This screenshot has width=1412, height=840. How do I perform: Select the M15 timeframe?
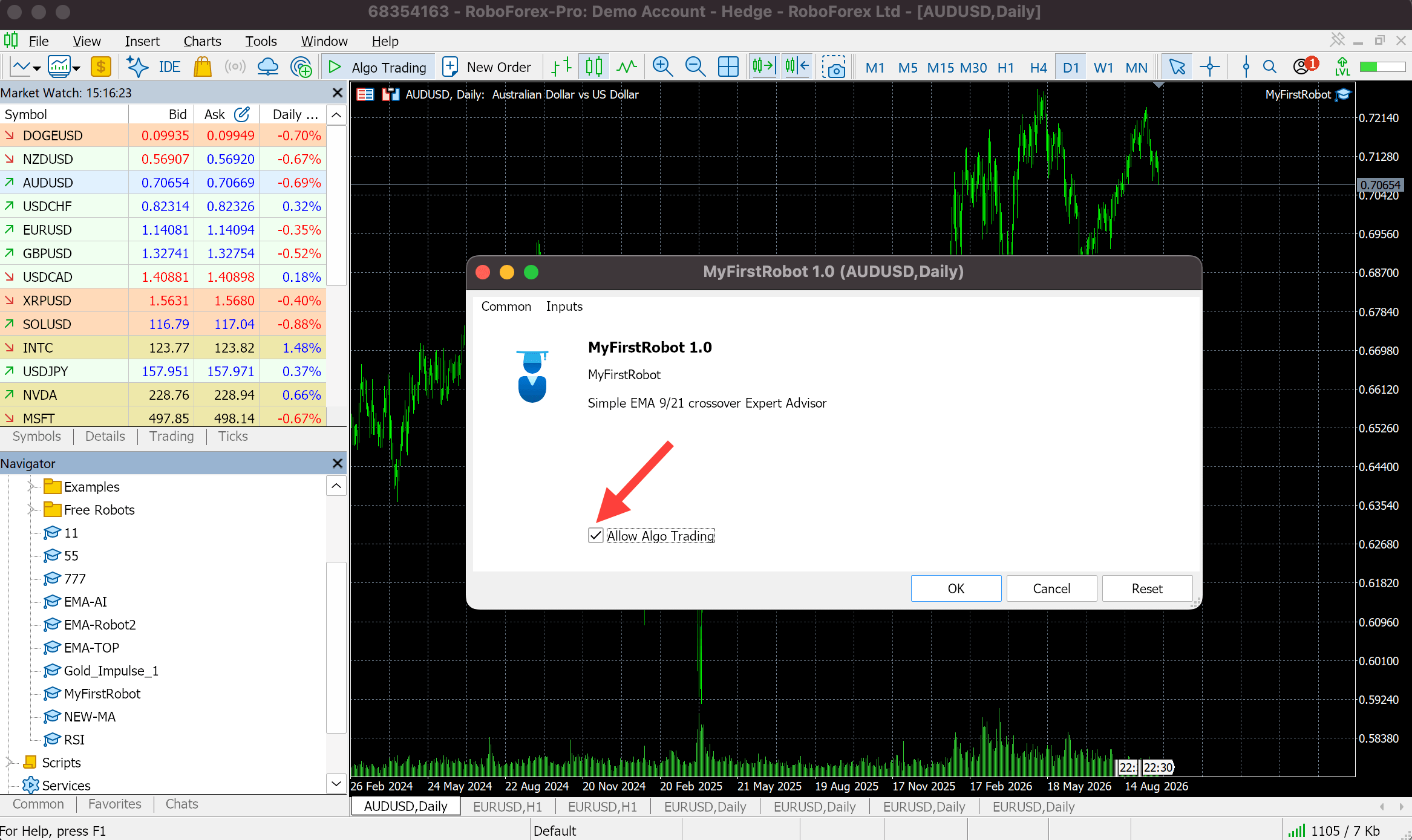(x=941, y=68)
